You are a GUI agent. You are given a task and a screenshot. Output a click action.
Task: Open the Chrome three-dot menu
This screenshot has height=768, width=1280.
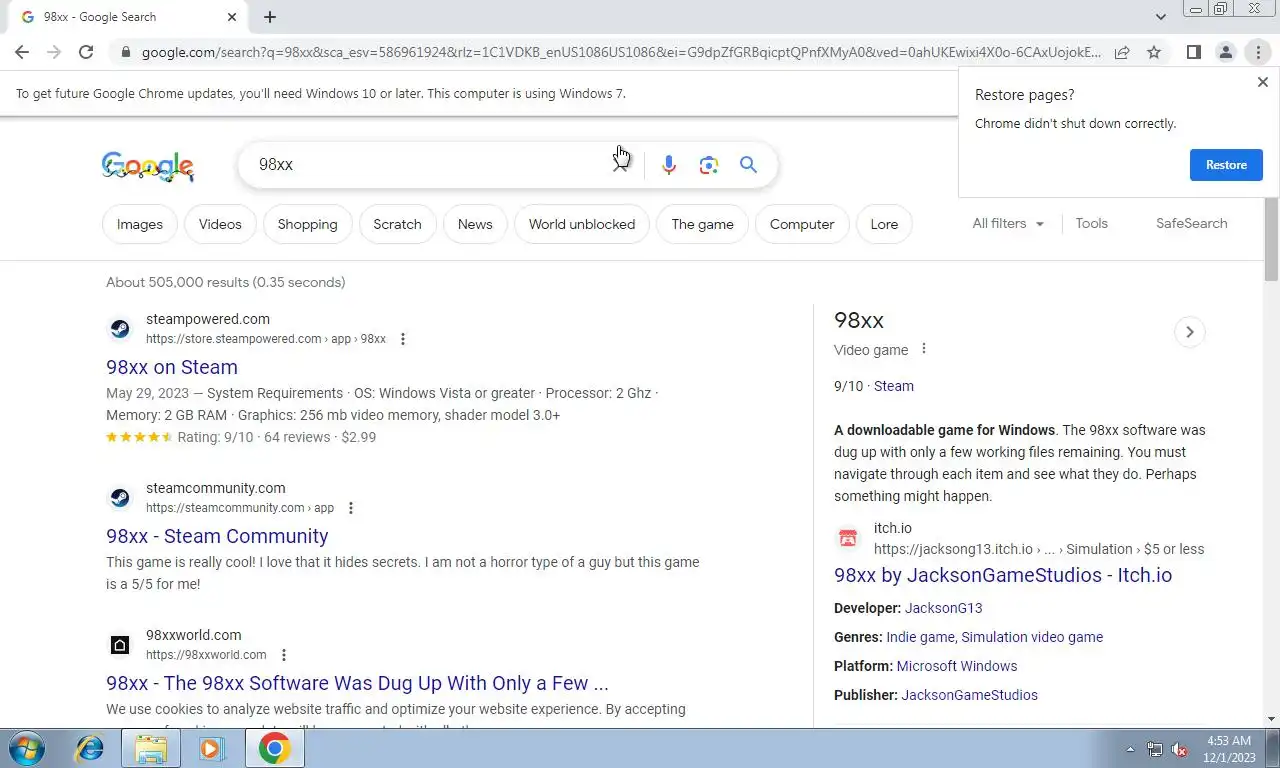(1258, 52)
